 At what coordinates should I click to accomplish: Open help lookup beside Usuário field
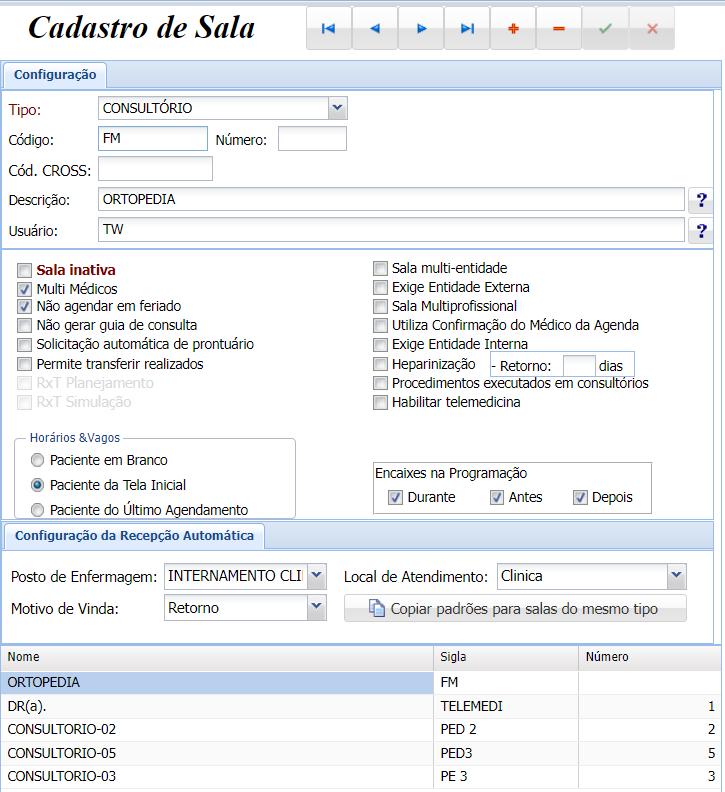tap(701, 231)
